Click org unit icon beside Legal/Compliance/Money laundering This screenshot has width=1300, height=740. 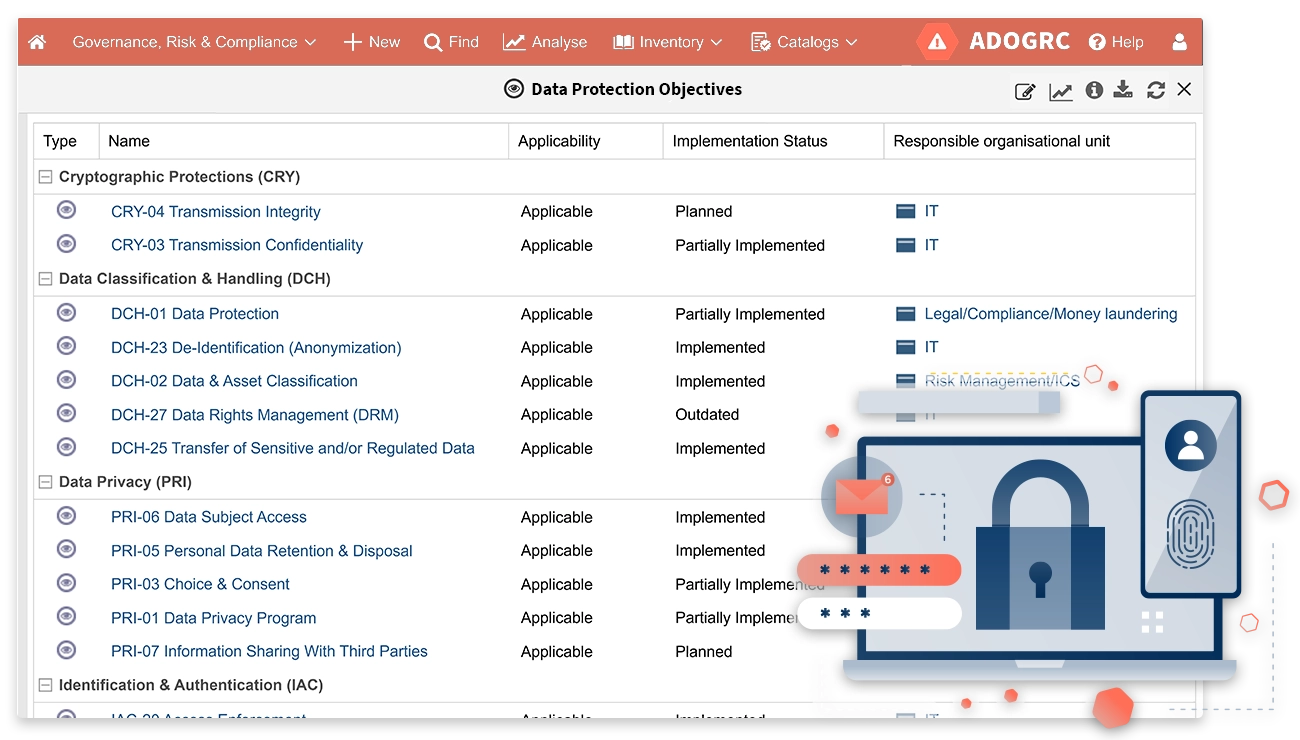coord(906,314)
